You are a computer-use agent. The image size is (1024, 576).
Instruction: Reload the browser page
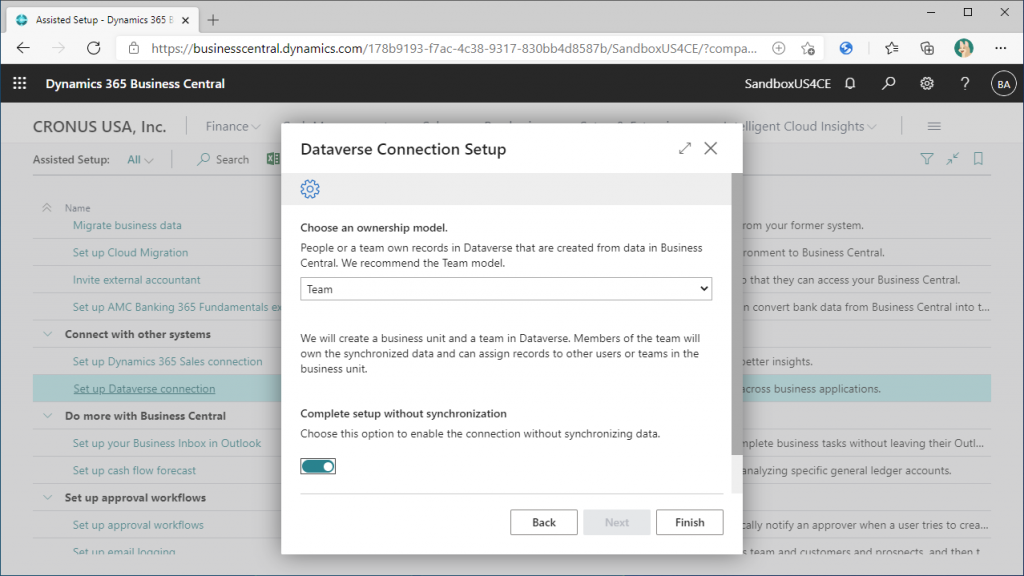click(x=94, y=48)
